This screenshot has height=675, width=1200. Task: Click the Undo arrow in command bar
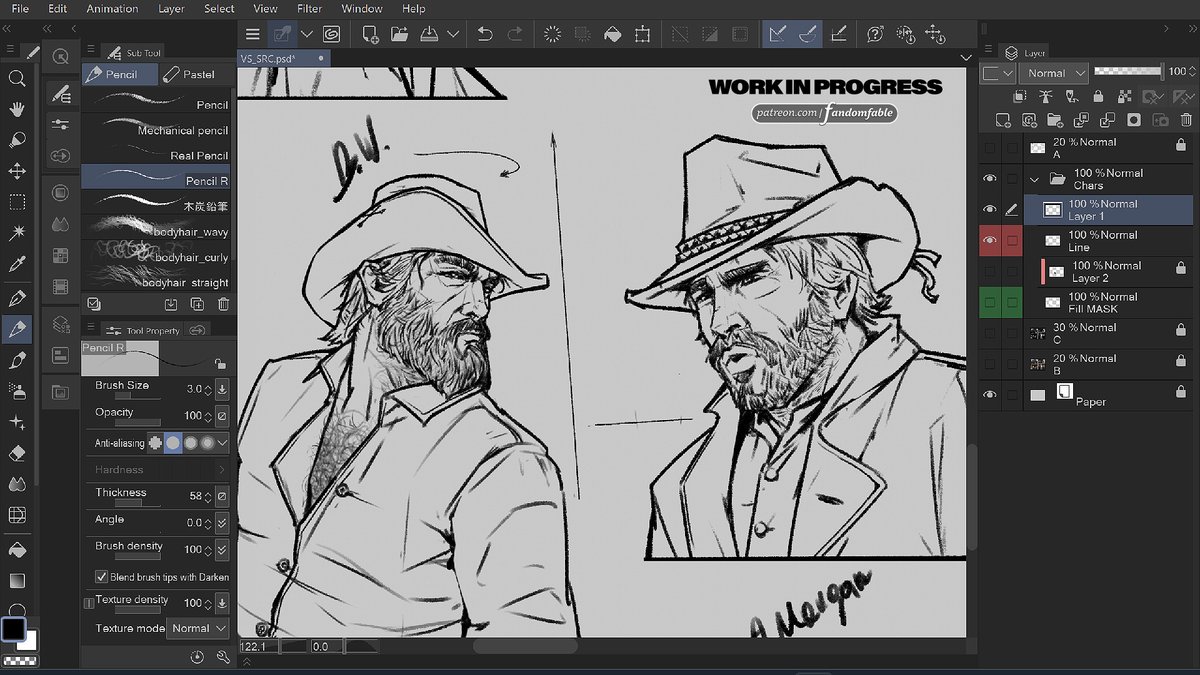click(485, 34)
